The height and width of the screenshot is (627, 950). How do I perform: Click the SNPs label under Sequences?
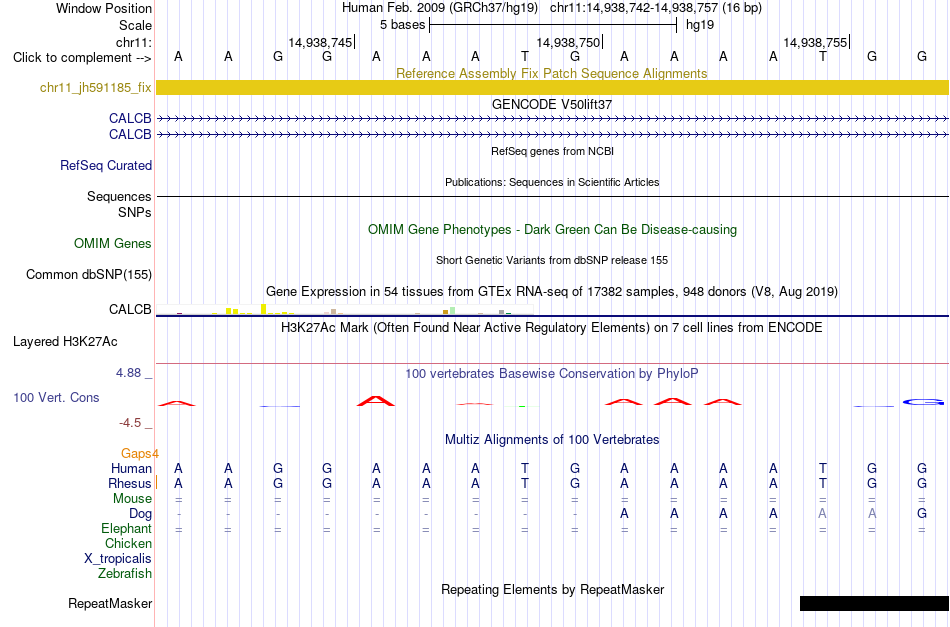(135, 213)
